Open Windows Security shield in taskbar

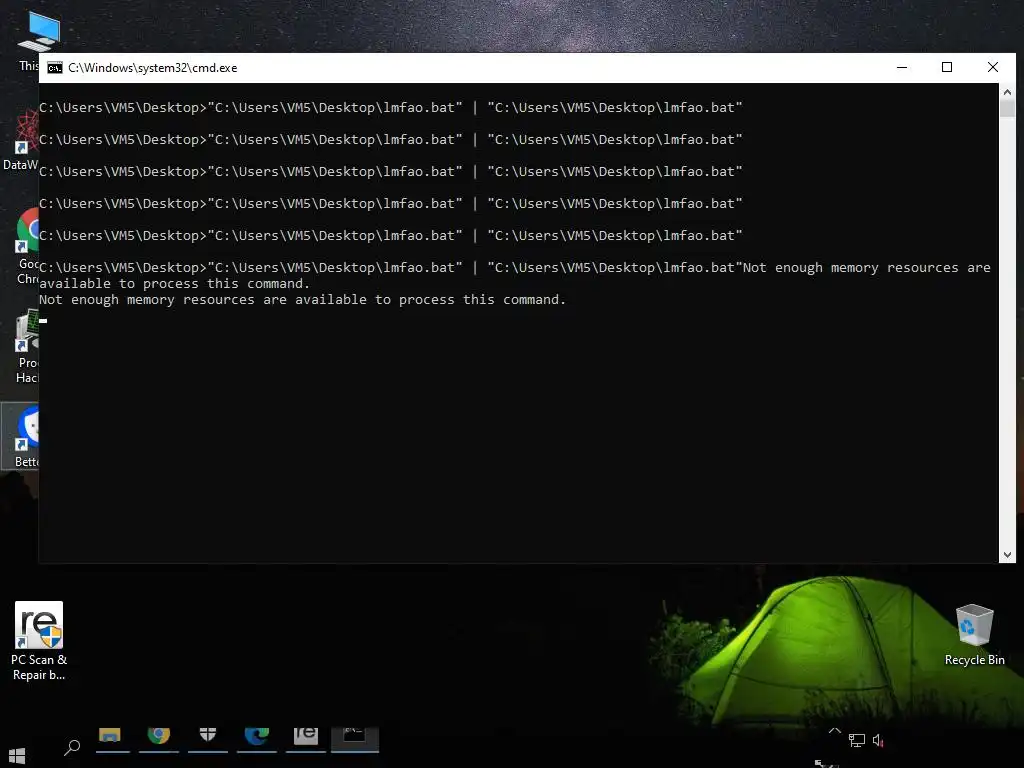tap(208, 737)
